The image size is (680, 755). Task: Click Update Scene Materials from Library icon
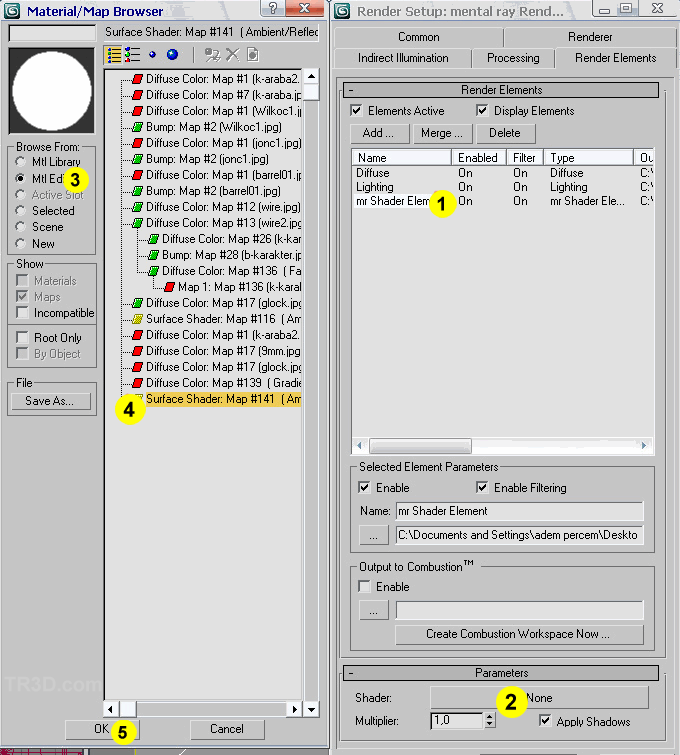pos(212,55)
